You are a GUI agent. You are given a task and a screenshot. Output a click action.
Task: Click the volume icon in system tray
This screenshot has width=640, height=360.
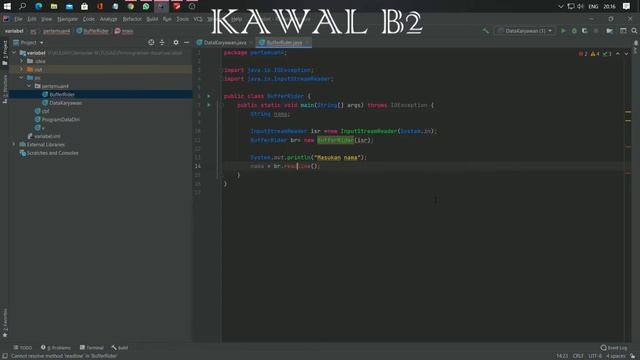pos(580,6)
